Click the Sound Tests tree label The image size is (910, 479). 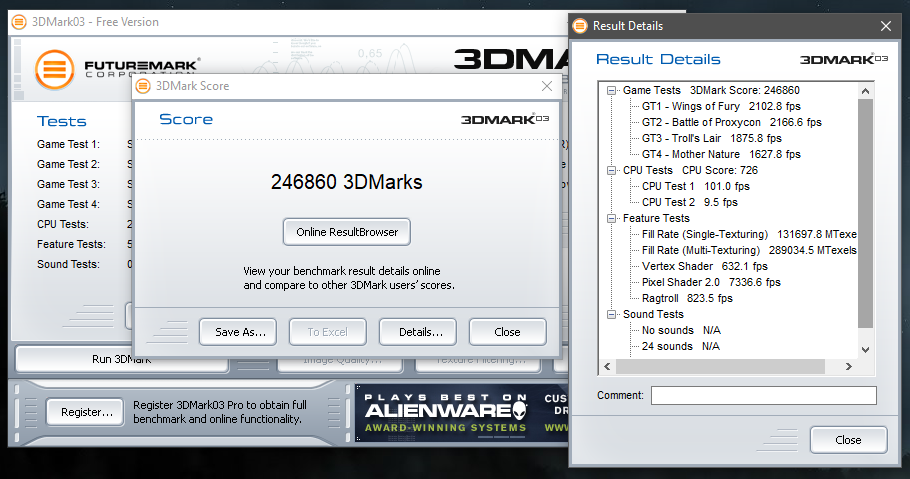653,314
